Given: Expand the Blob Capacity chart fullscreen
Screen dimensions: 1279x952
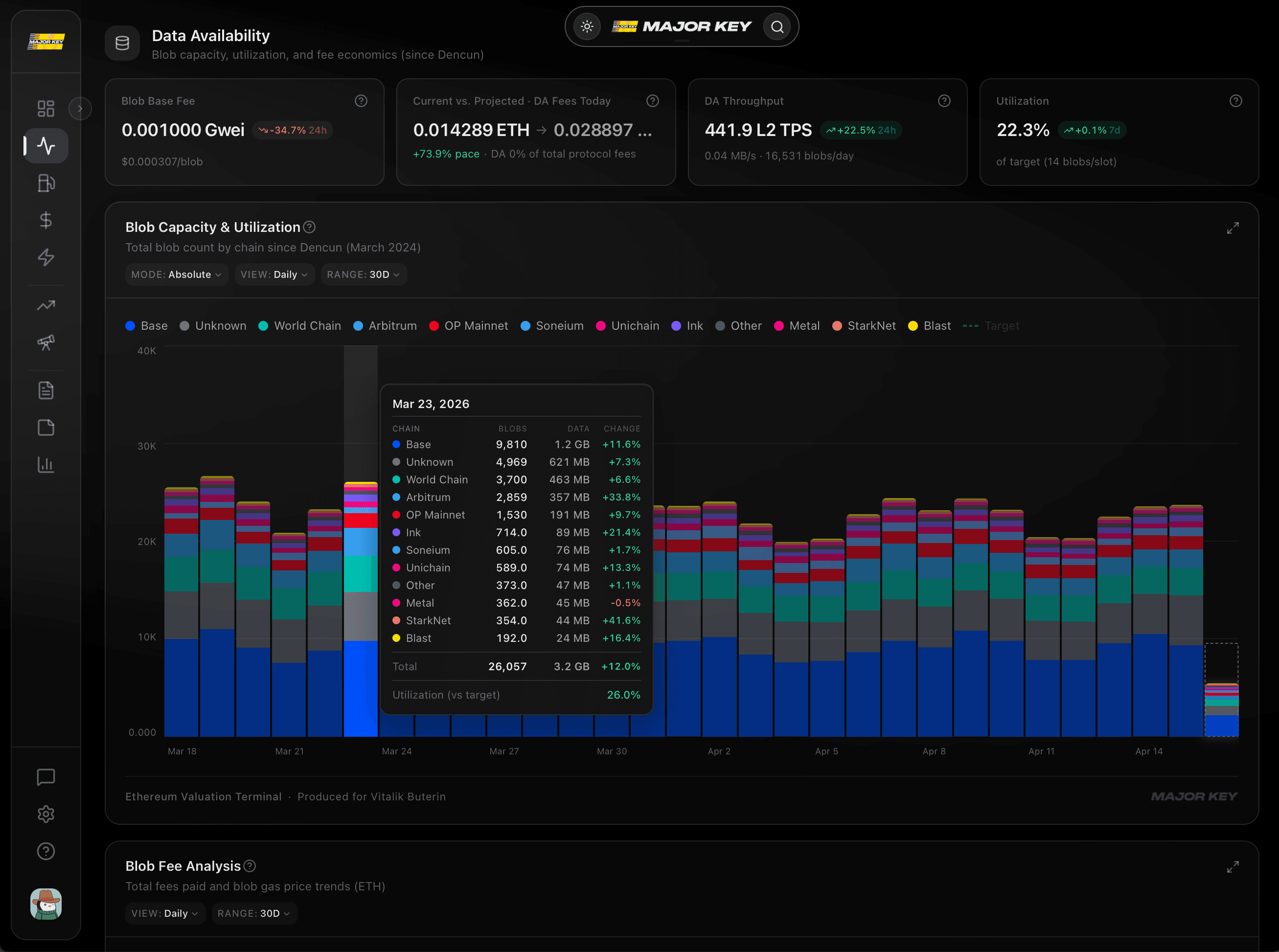Looking at the screenshot, I should (1233, 228).
